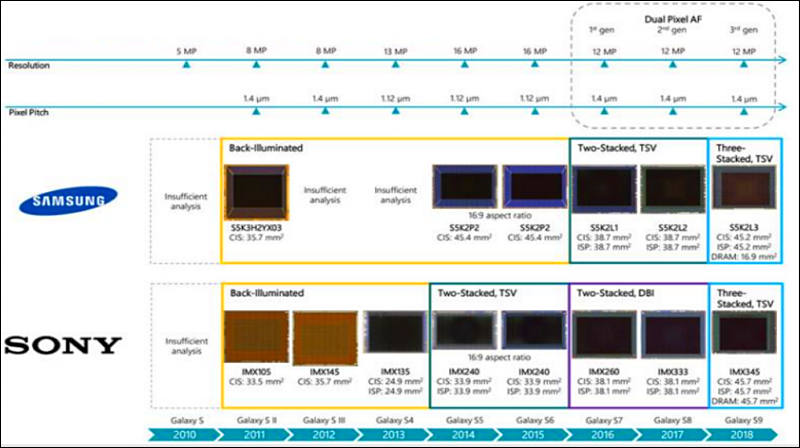The width and height of the screenshot is (800, 448).
Task: Open the IMX333 sensor die image
Action: click(672, 334)
